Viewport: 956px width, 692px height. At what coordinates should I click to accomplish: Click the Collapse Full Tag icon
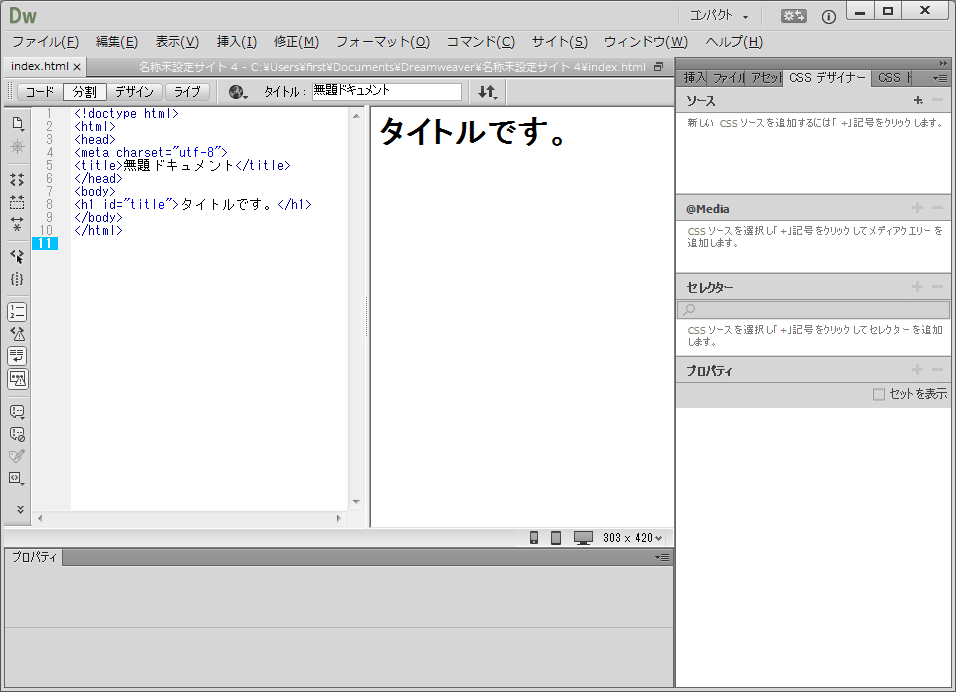pyautogui.click(x=17, y=180)
